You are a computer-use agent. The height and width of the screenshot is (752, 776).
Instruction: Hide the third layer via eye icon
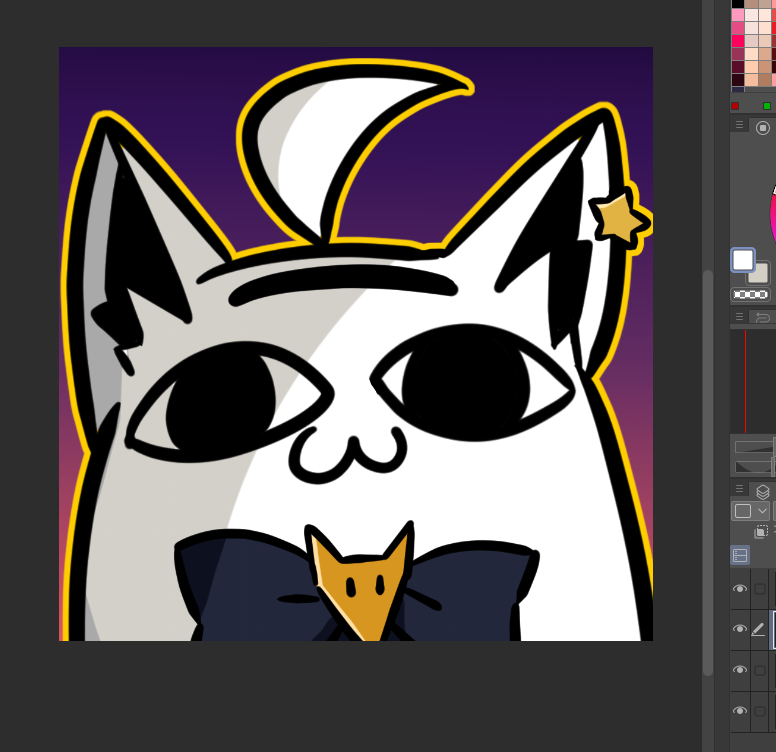coord(740,670)
